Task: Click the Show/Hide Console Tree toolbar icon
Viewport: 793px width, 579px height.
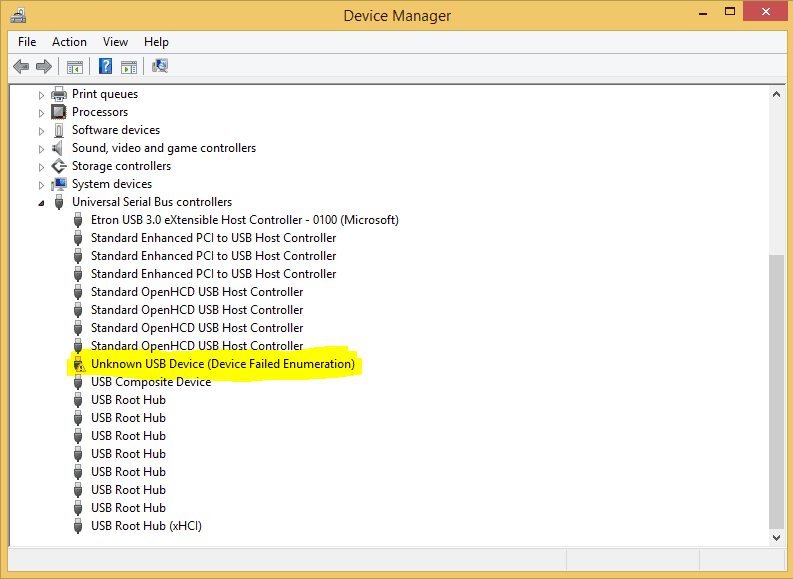Action: [75, 66]
